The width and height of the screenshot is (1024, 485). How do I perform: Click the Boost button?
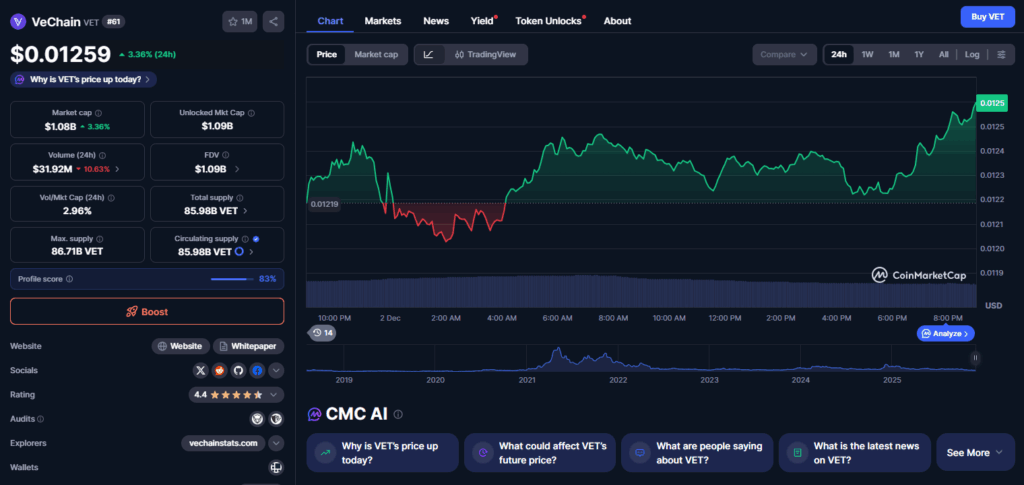(147, 311)
